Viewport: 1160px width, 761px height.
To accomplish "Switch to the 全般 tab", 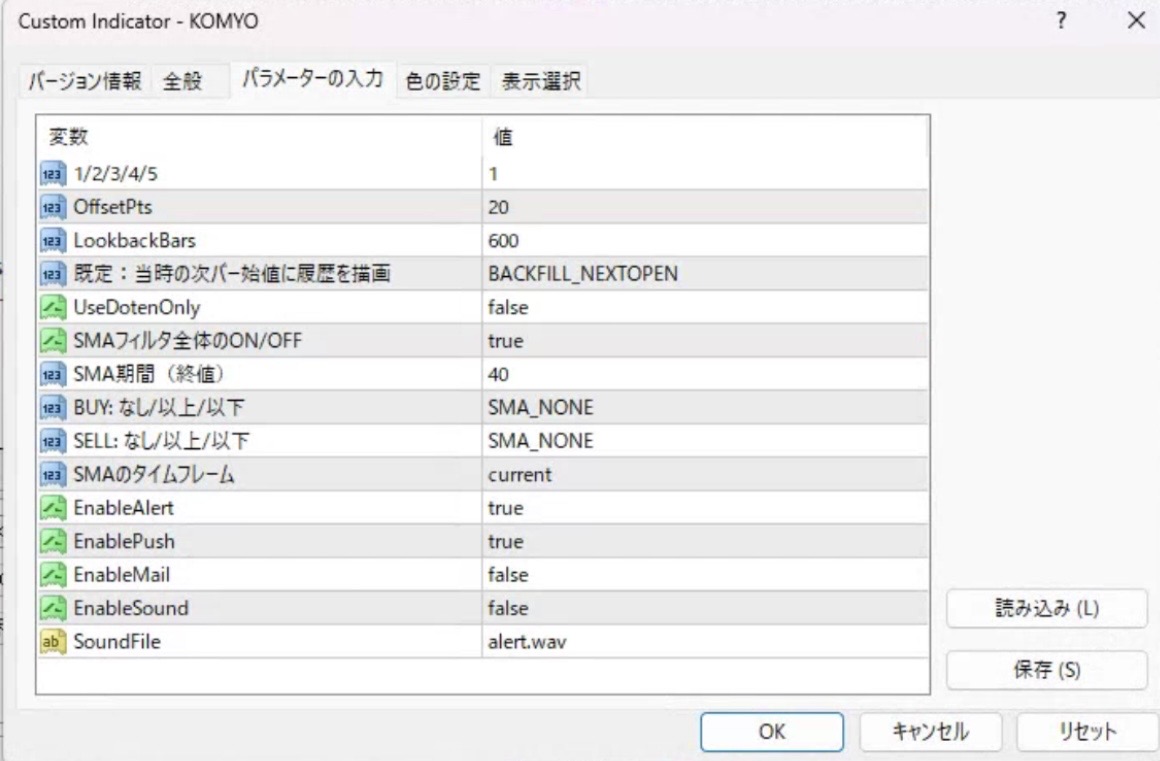I will point(182,81).
